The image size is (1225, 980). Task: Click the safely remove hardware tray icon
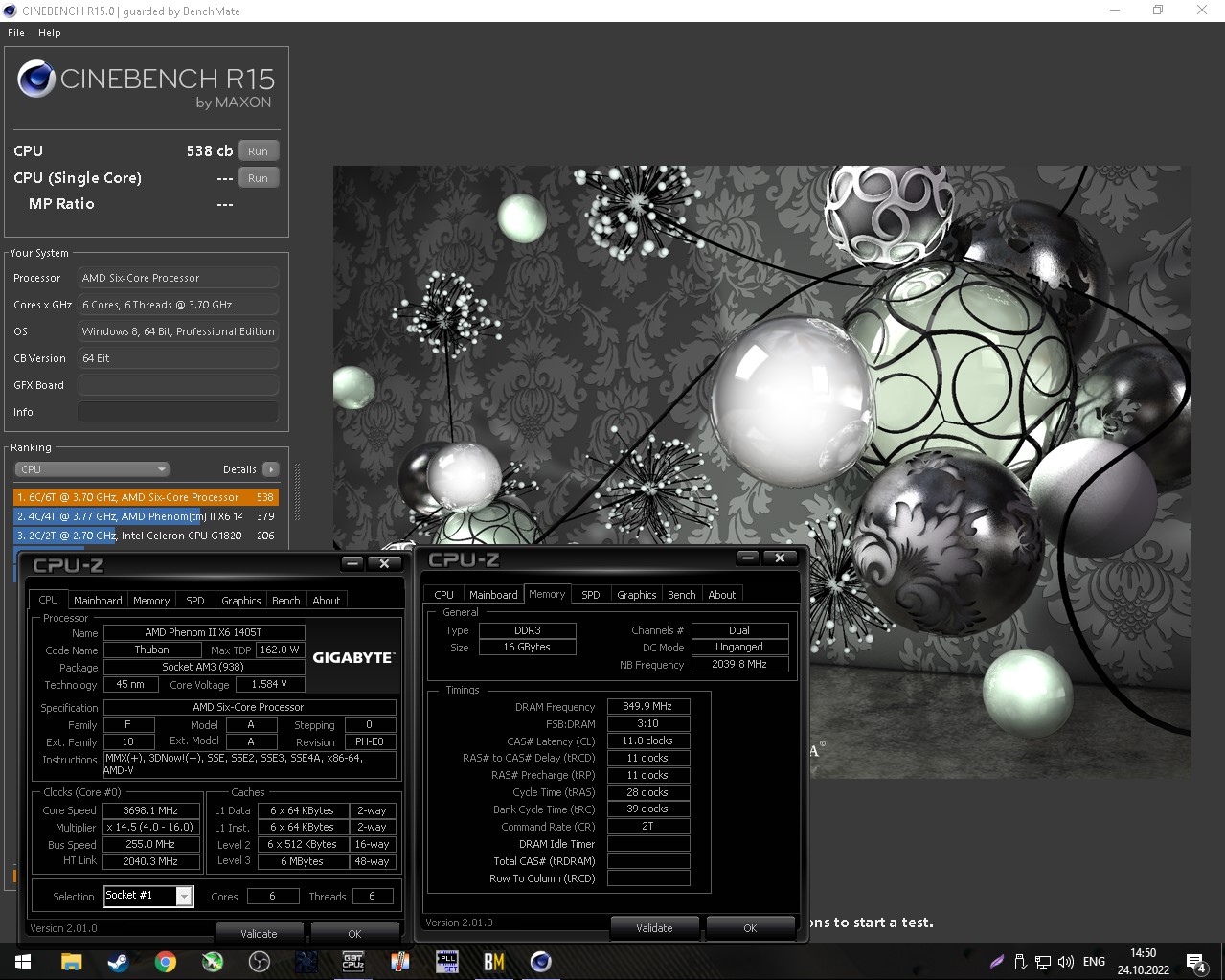(x=1020, y=962)
